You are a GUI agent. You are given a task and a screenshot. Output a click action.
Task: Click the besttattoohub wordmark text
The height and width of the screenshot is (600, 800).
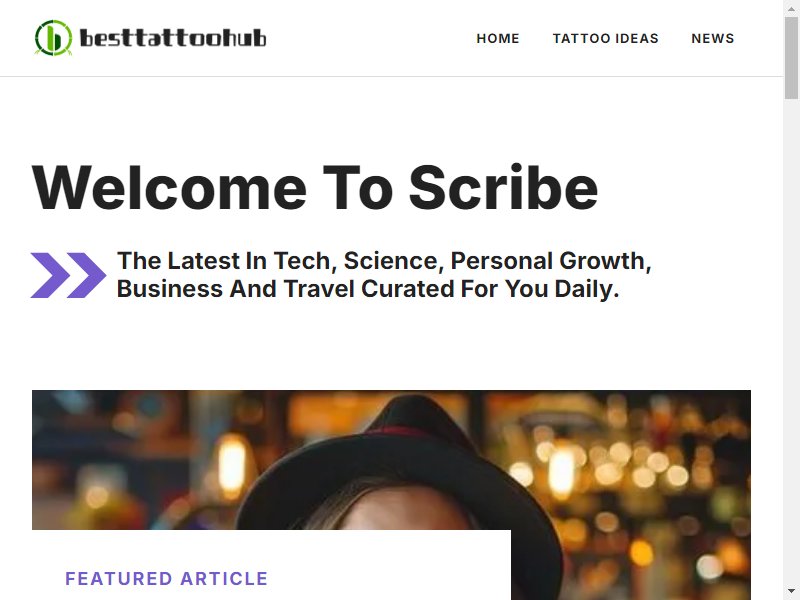click(x=173, y=38)
